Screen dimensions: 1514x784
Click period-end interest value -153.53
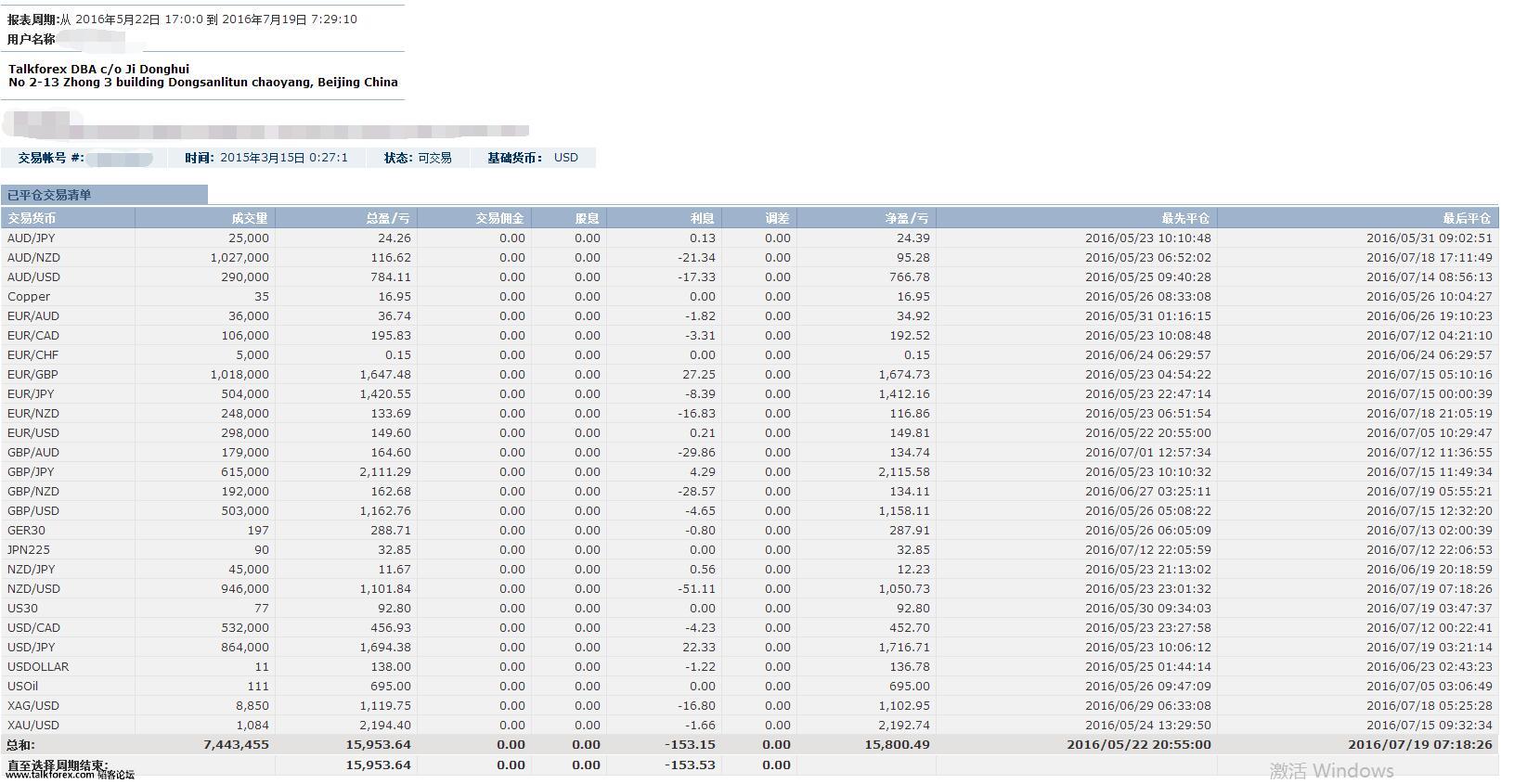click(690, 765)
